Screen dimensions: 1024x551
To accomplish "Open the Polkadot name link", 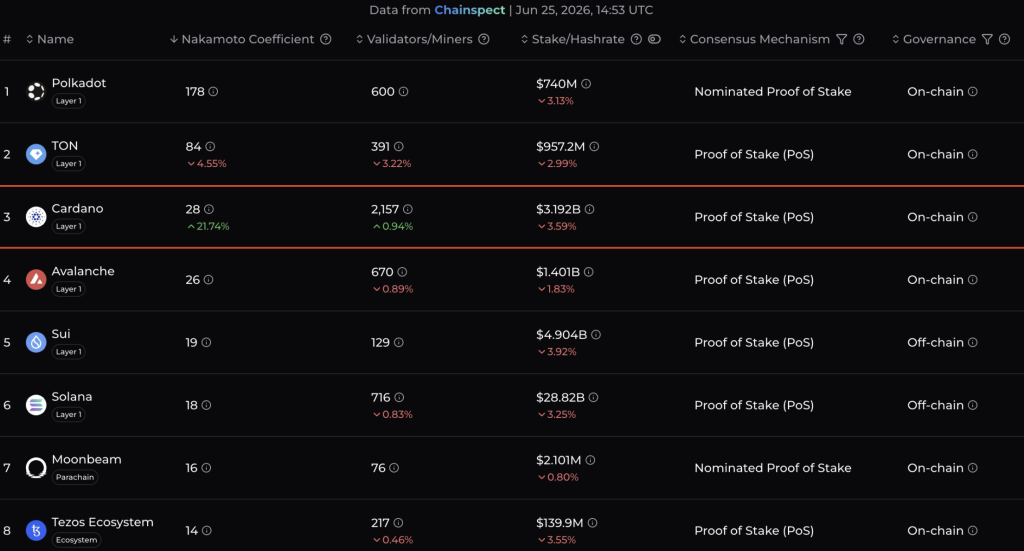I will [x=78, y=83].
